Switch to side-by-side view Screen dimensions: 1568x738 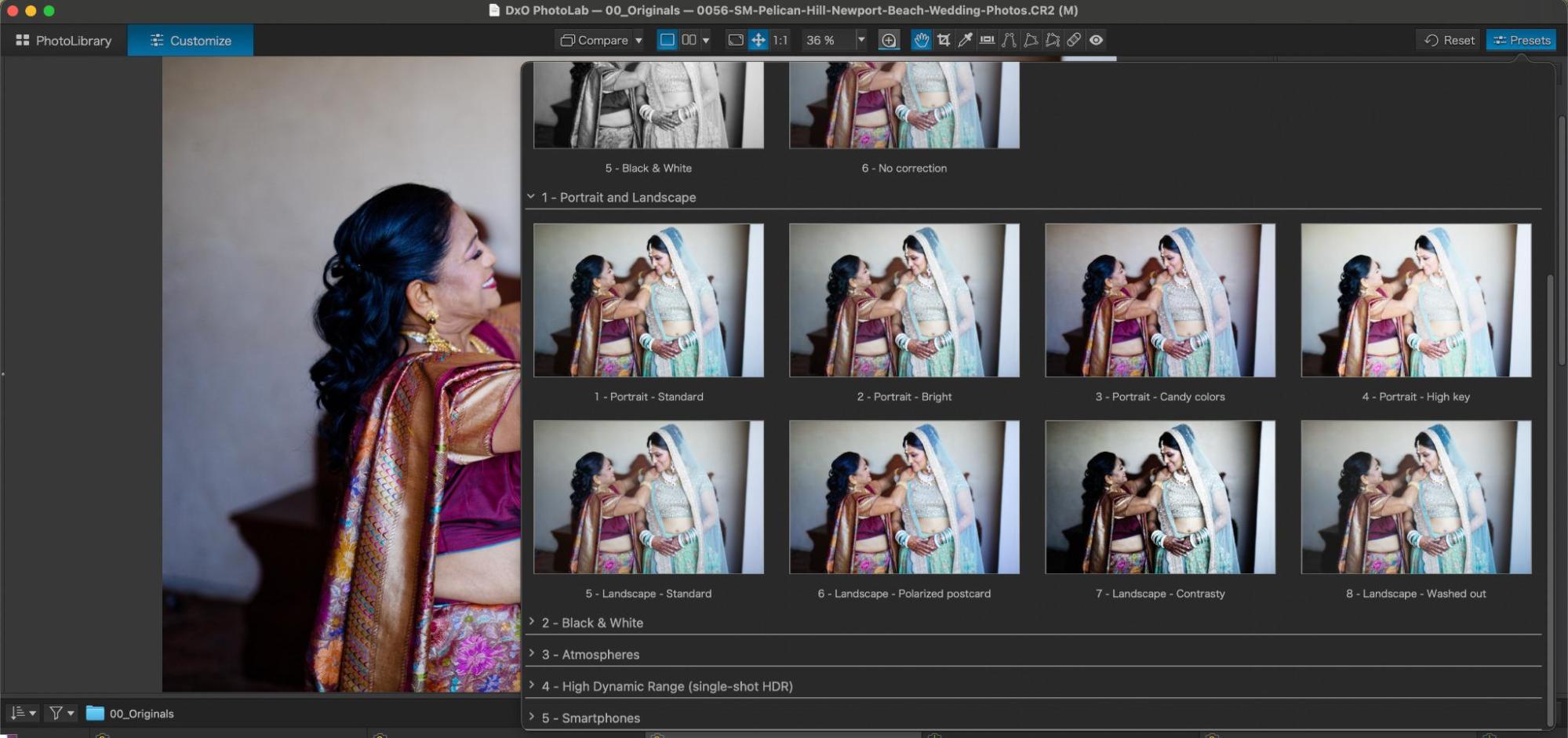(x=689, y=40)
